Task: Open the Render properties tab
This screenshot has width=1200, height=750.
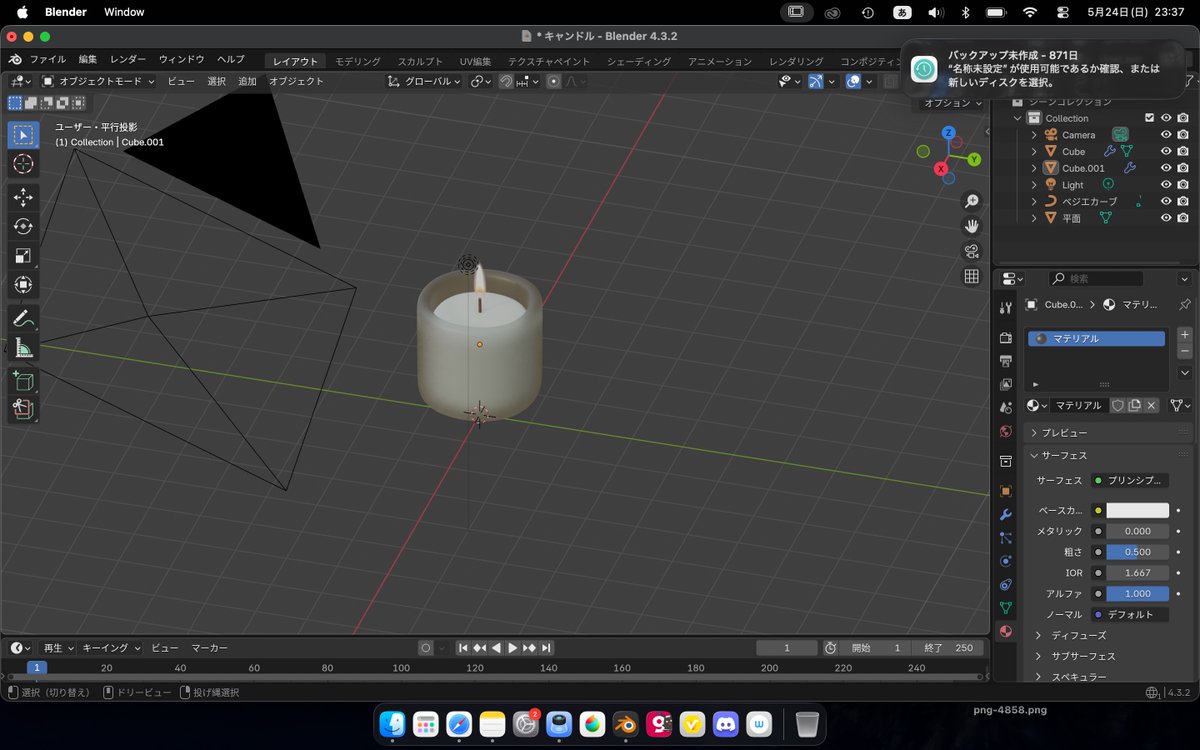Action: 1006,338
